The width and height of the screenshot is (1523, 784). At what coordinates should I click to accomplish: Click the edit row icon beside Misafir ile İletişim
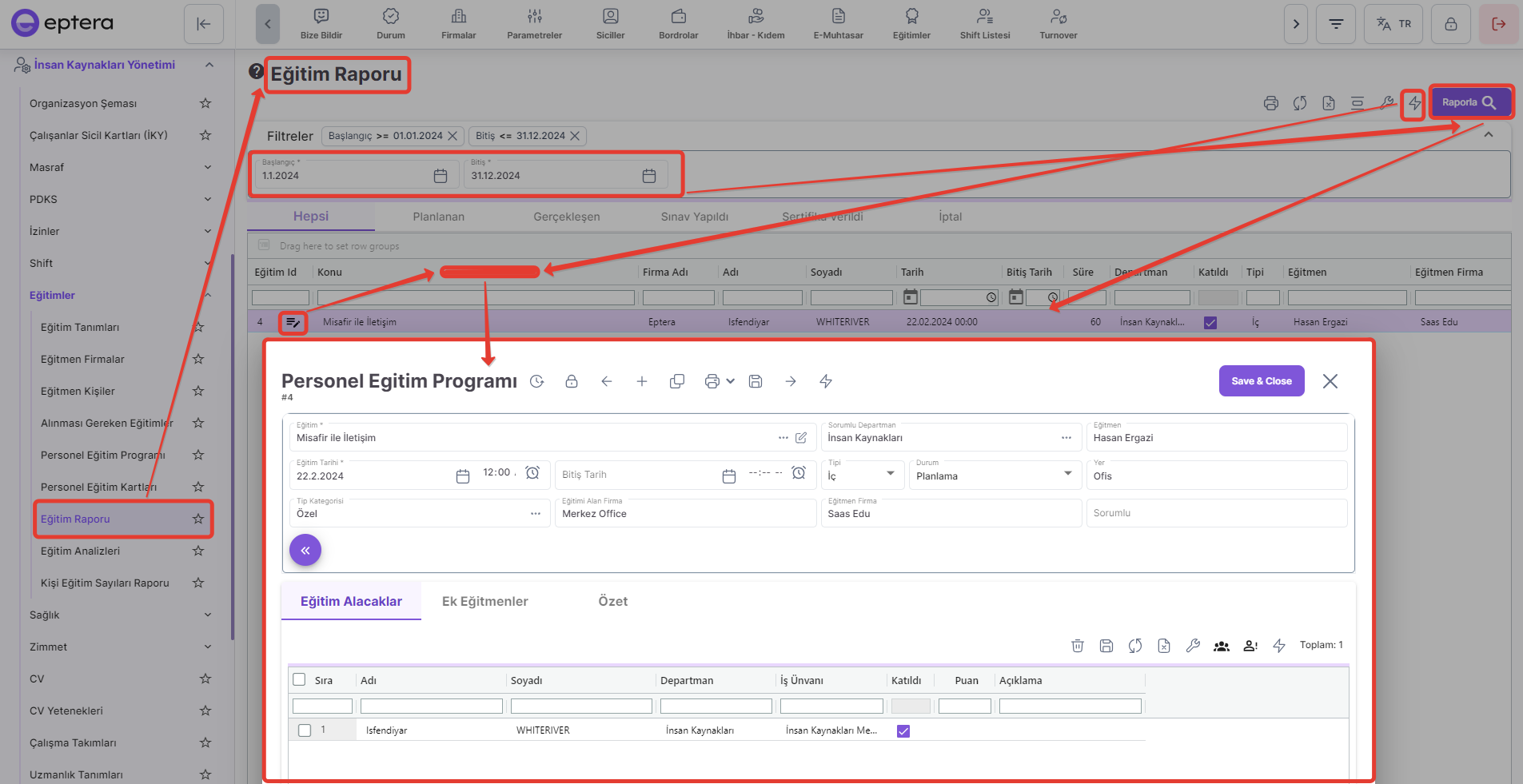point(293,322)
